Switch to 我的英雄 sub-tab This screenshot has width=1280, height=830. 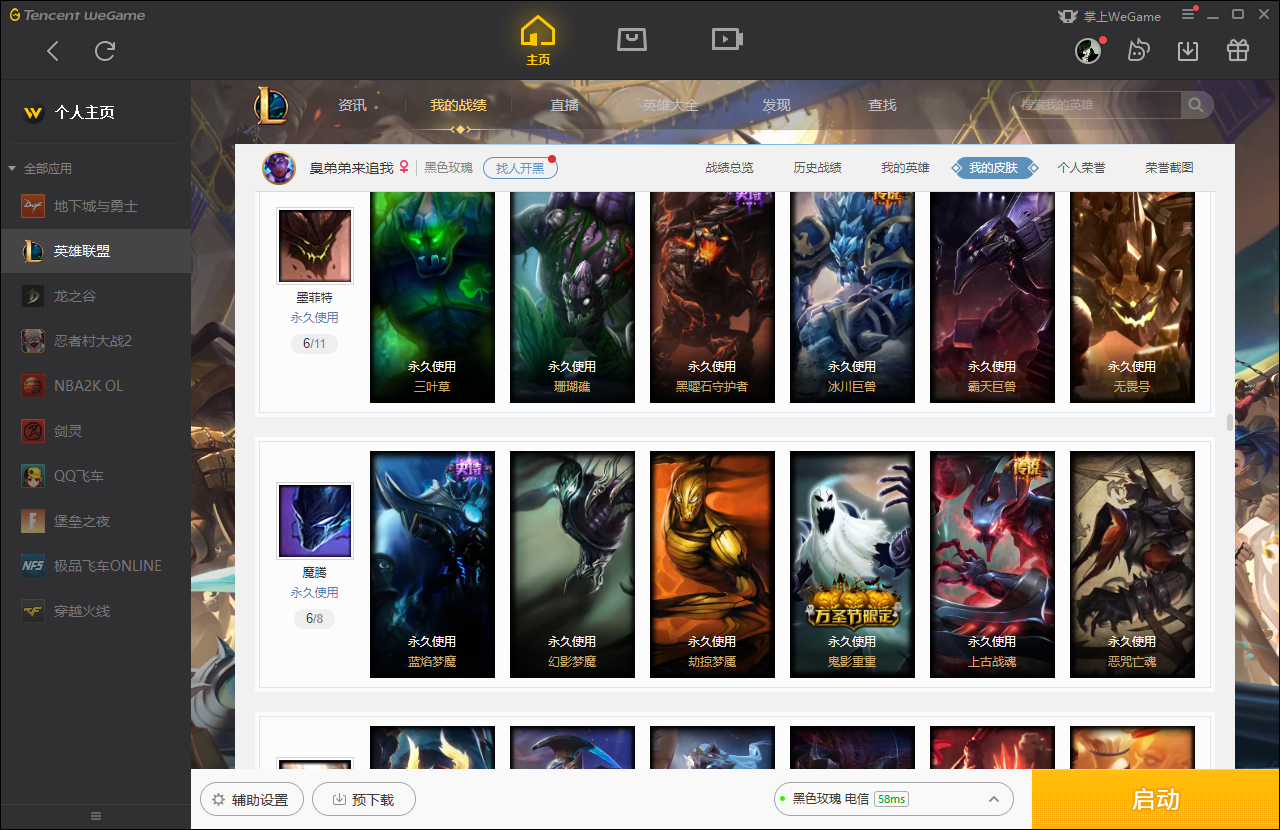pyautogui.click(x=906, y=168)
